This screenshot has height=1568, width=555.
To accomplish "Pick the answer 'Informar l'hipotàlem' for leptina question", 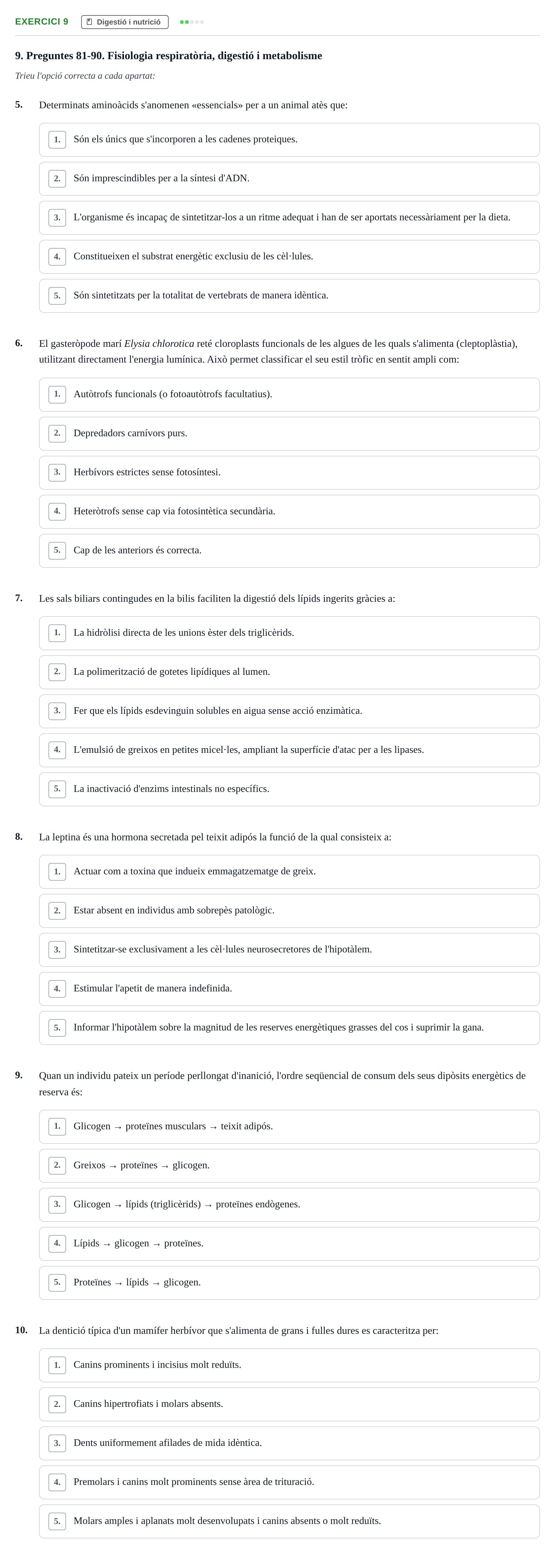I will pyautogui.click(x=289, y=1028).
